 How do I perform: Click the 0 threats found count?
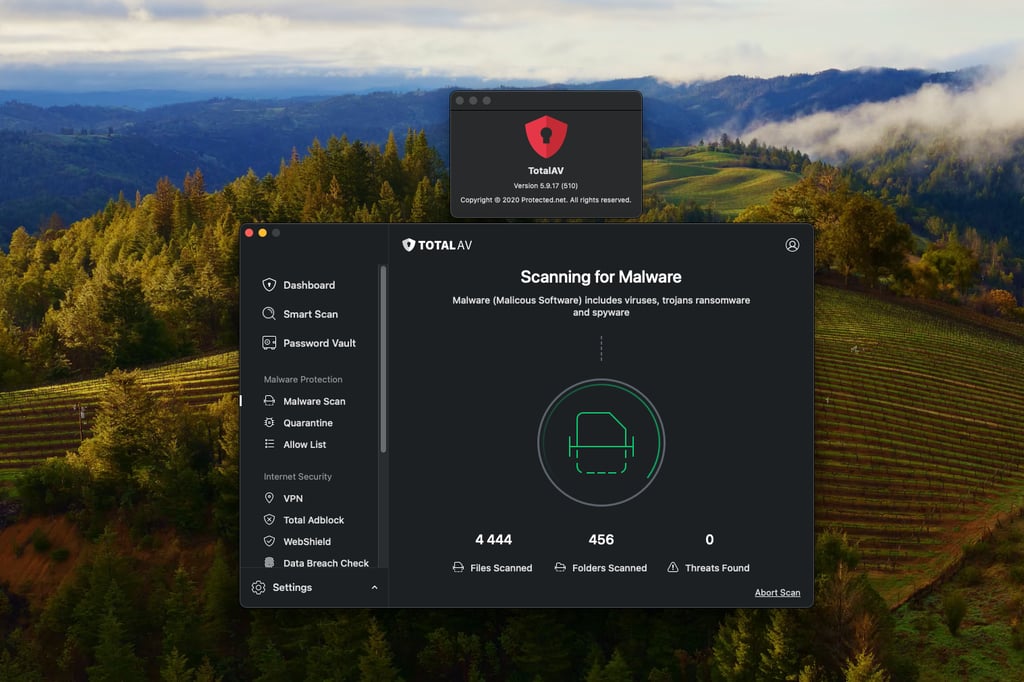coord(709,540)
